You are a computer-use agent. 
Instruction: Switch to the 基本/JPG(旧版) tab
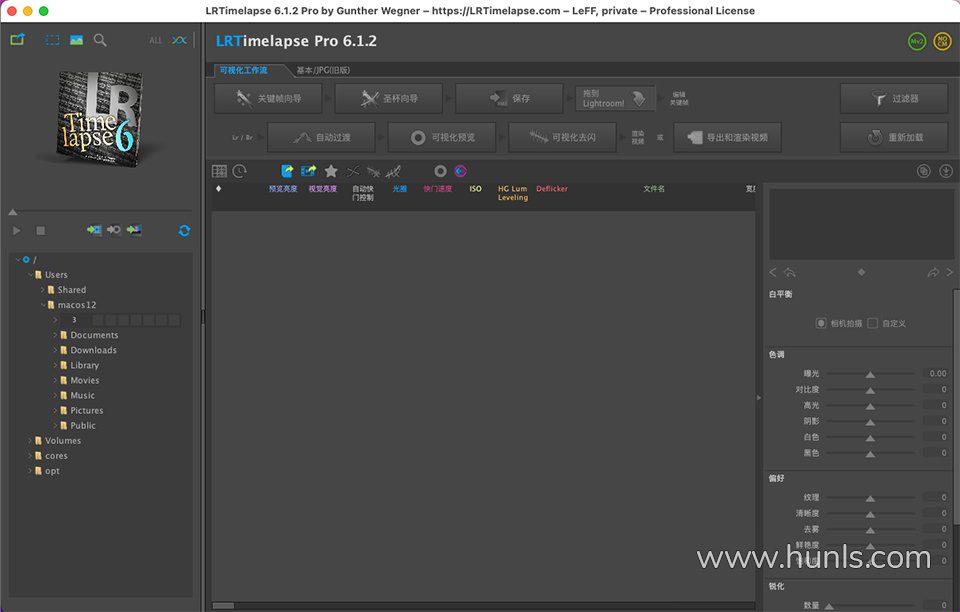323,70
